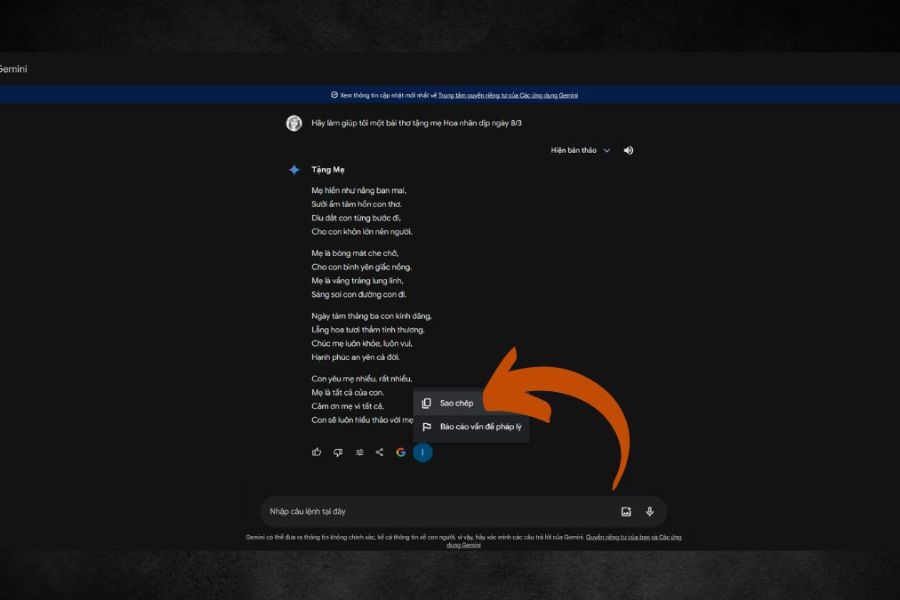
Task: Click the blue Gemini sparkle icon
Action: pyautogui.click(x=294, y=170)
